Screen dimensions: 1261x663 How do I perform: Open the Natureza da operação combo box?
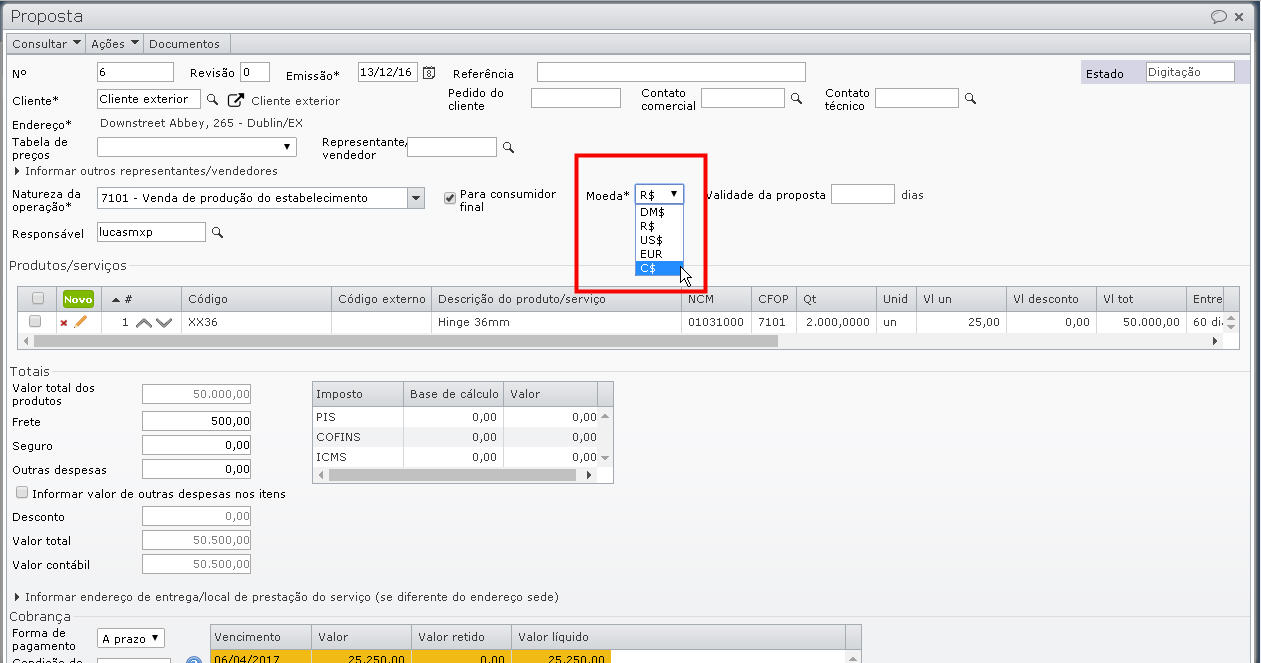[261, 198]
